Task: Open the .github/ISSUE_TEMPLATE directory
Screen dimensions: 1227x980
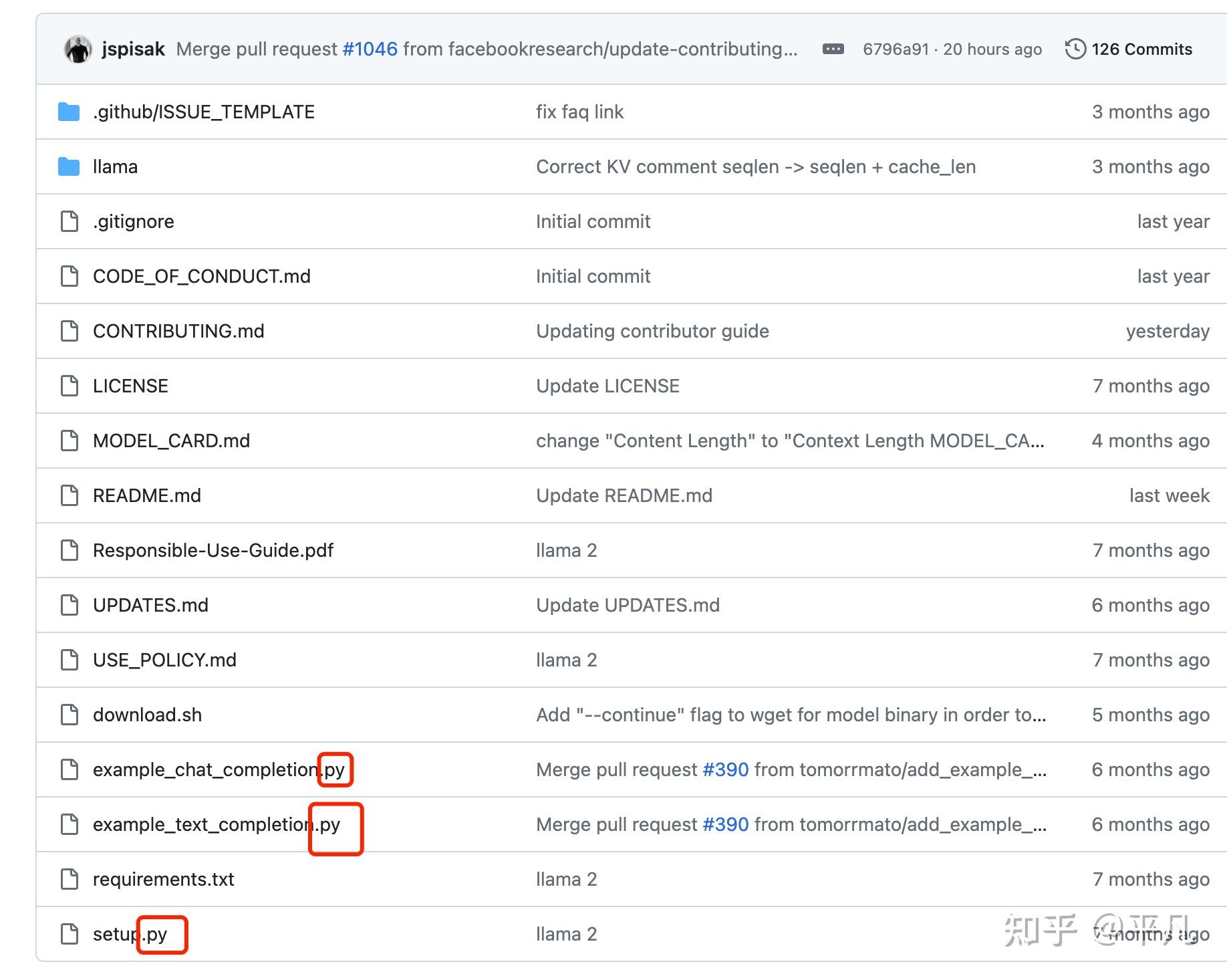Action: pyautogui.click(x=204, y=112)
